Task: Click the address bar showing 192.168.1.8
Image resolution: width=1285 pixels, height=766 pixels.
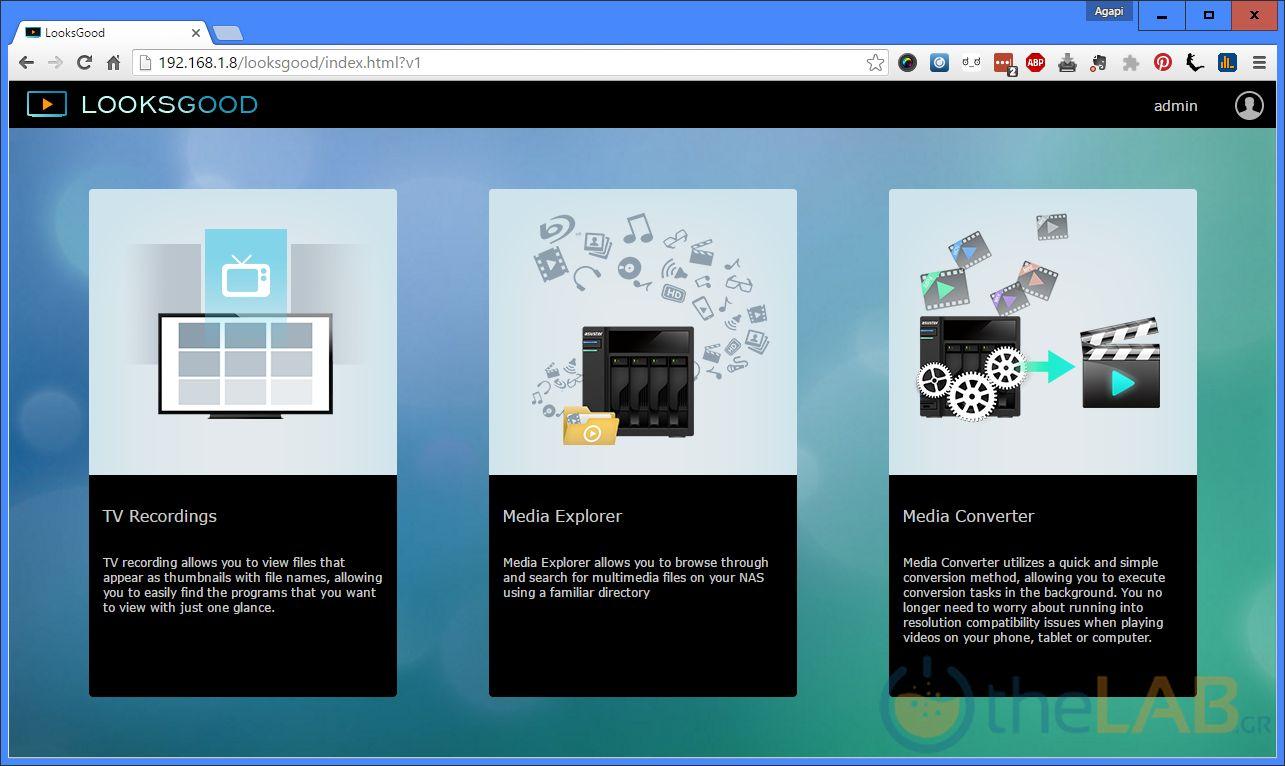Action: [512, 63]
